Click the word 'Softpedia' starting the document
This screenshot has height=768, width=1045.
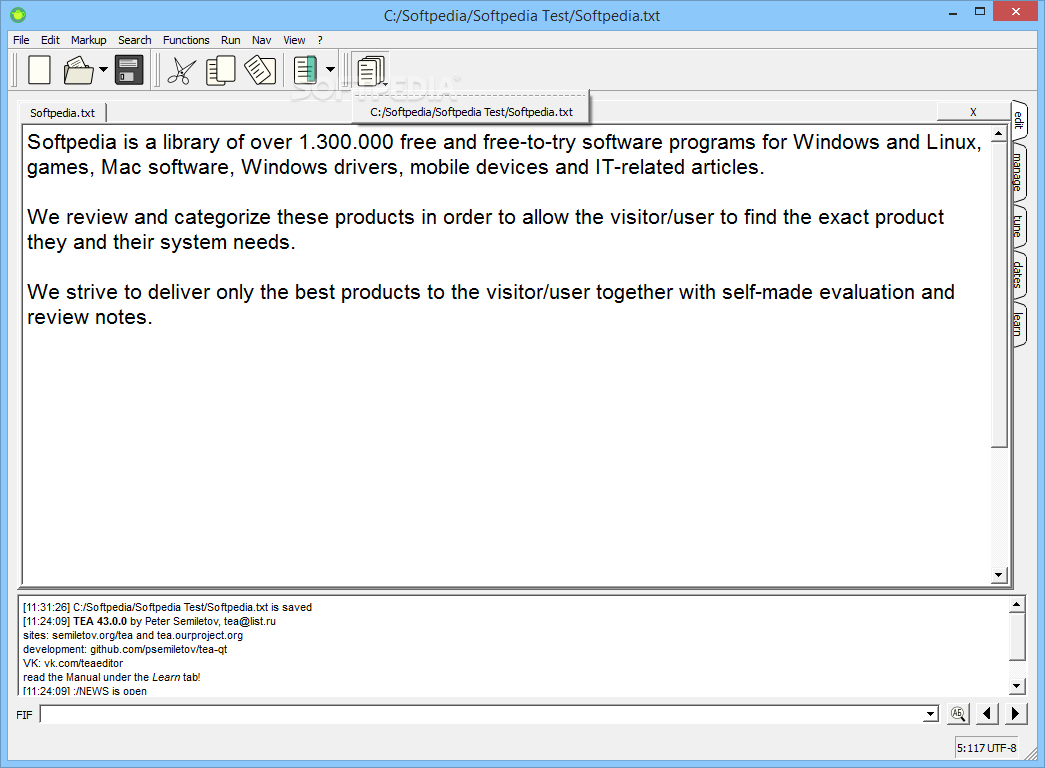[72, 143]
